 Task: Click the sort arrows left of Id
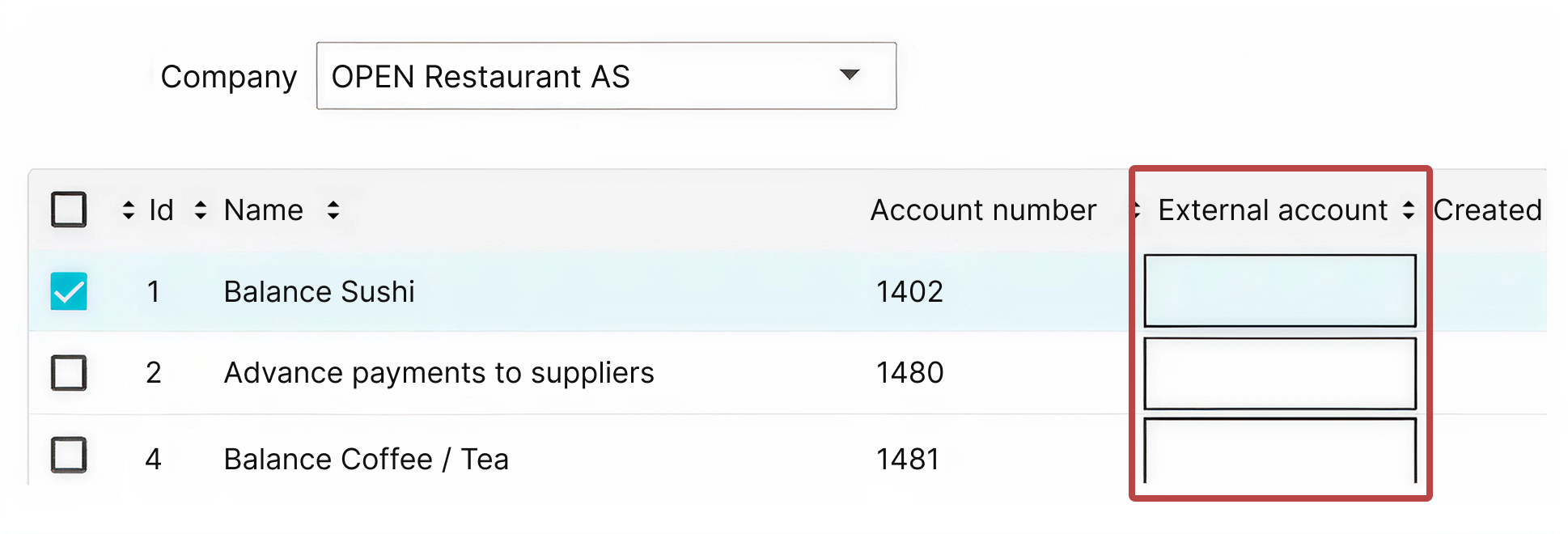[128, 210]
